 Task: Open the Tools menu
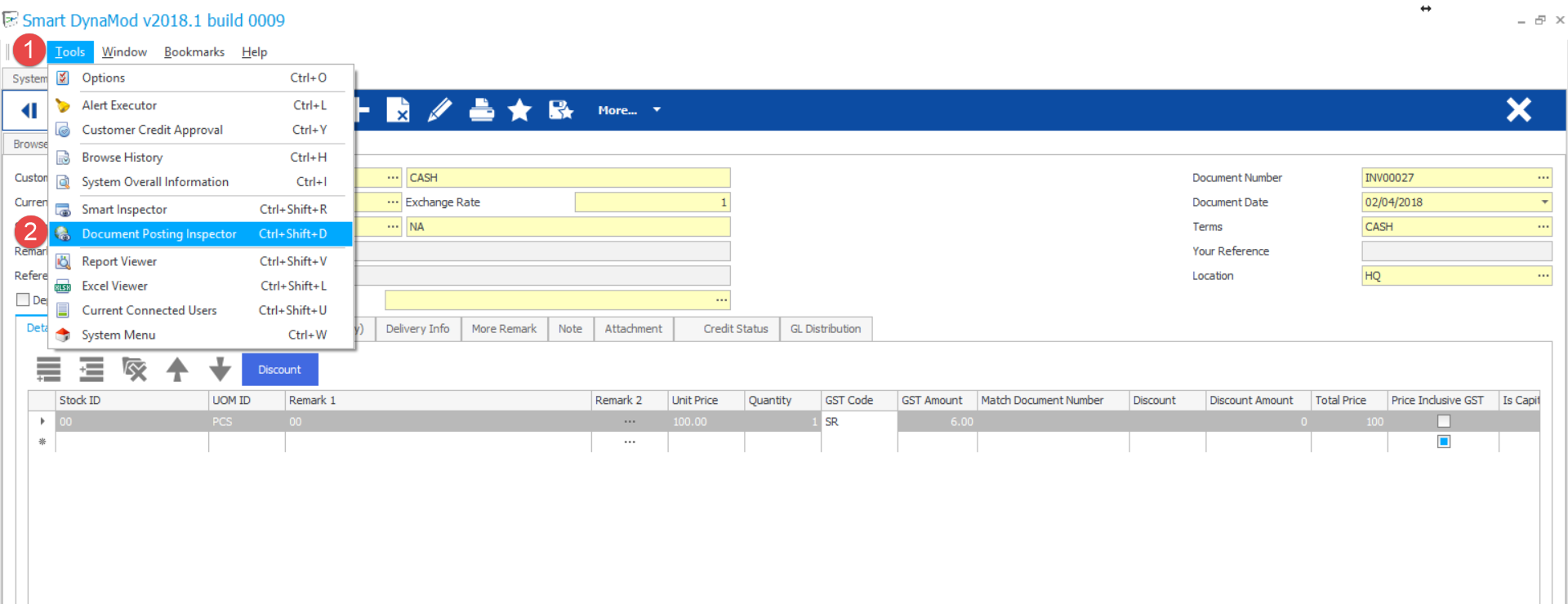(x=70, y=51)
